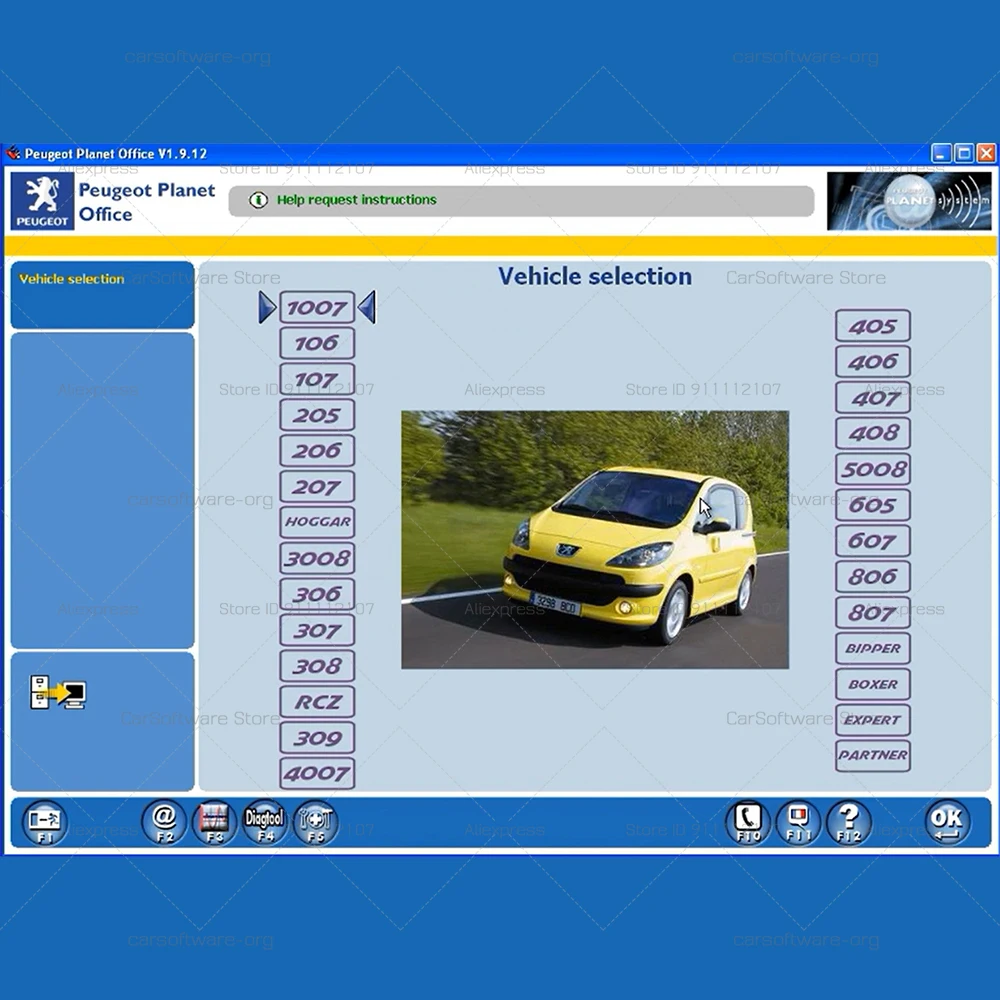
Task: Pick the 4007 model
Action: coord(317,774)
